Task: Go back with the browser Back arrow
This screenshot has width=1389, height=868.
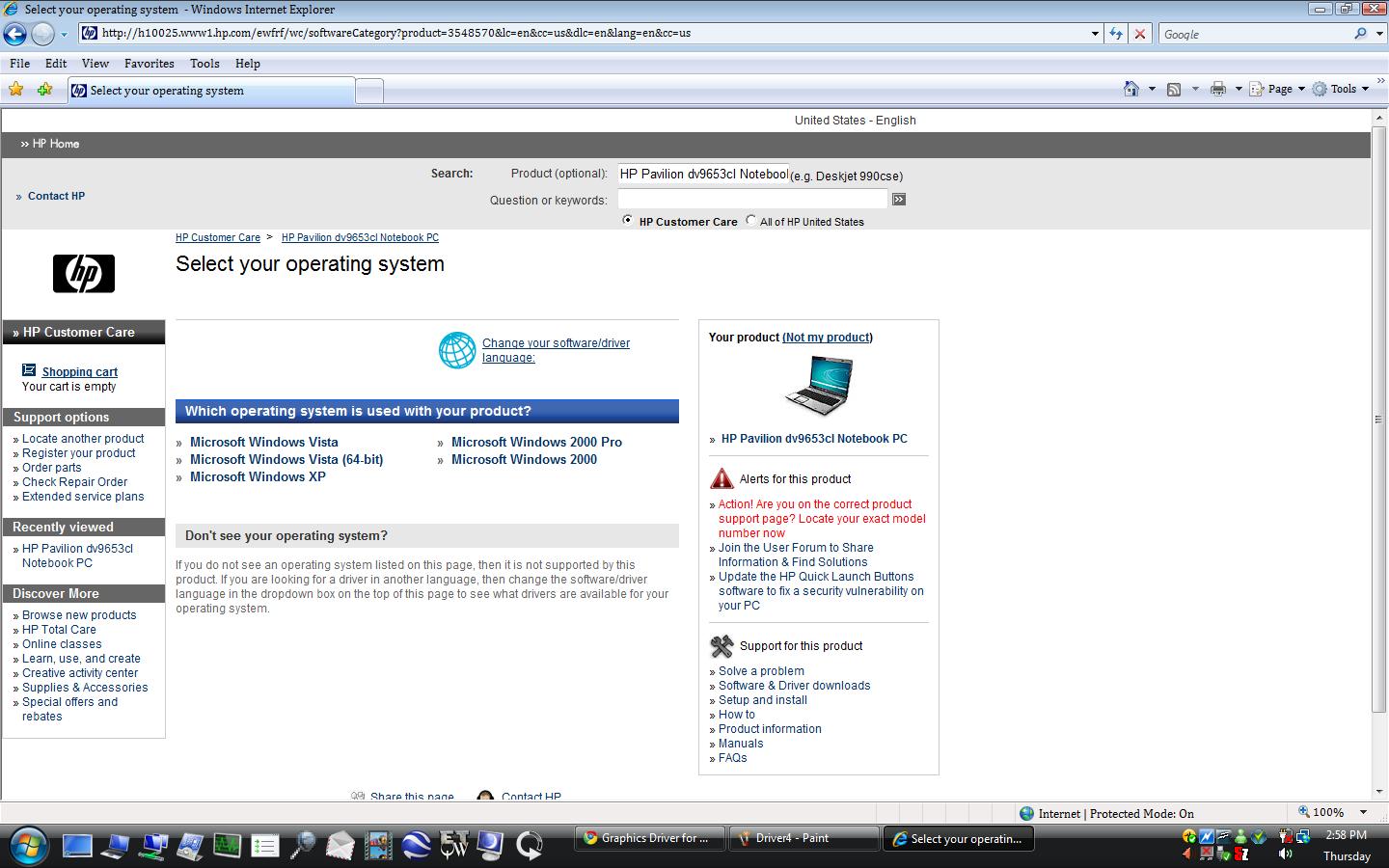Action: click(14, 34)
